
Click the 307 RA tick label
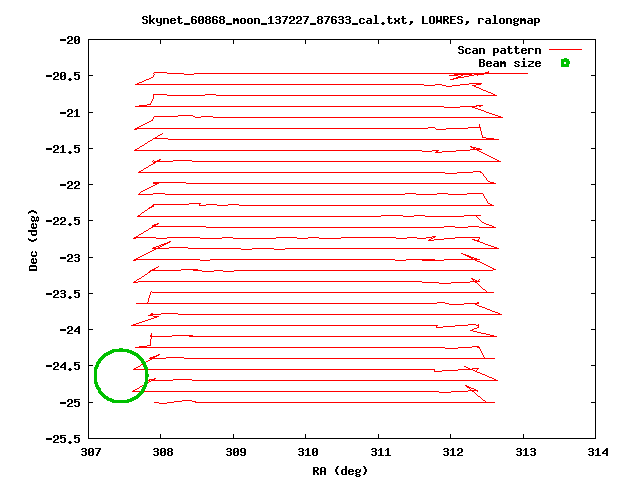pos(90,452)
